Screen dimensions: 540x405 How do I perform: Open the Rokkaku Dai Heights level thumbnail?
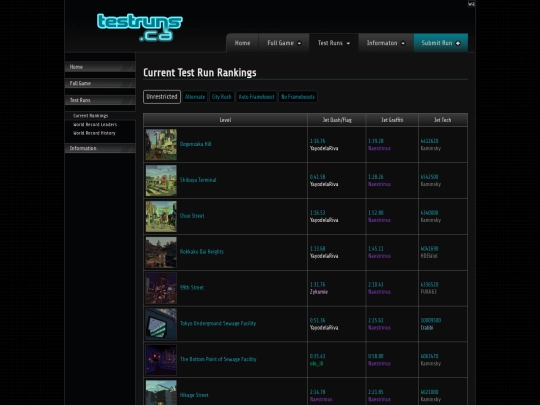161,252
